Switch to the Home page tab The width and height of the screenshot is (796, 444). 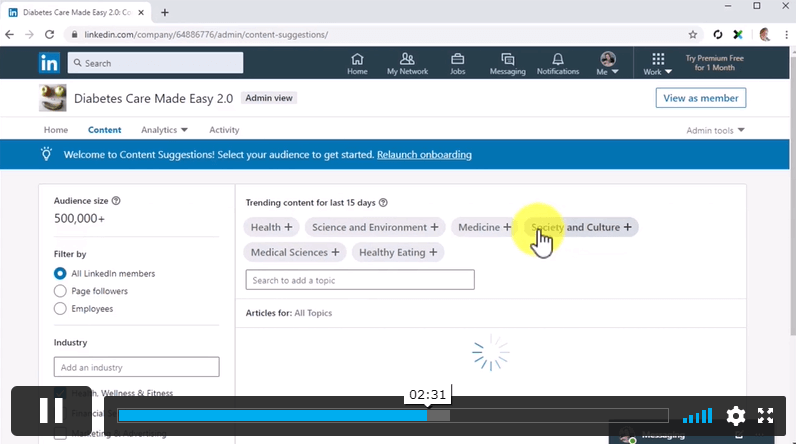coord(56,130)
